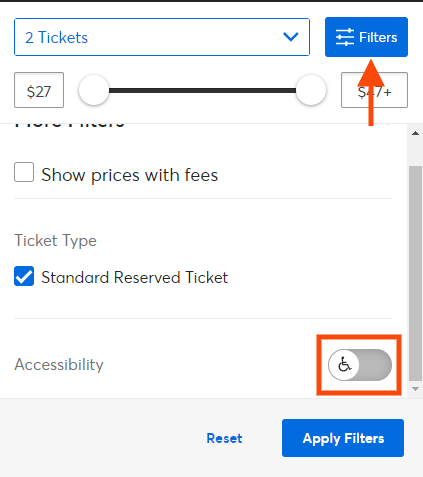Screen dimensions: 423x477
Task: Click the maximum price slider handle
Action: 311,90
